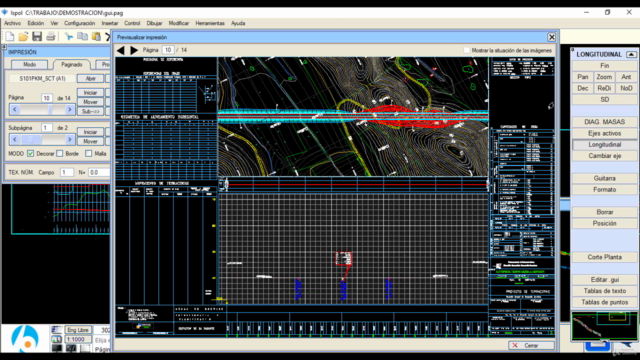Screen dimensions: 640x360
Task: Click Mover button in the Página section
Action: click(x=90, y=102)
